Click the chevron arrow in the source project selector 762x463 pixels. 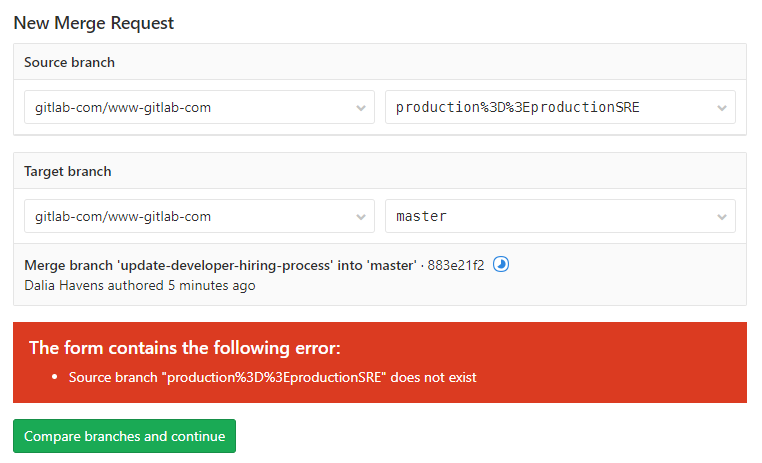(x=361, y=108)
